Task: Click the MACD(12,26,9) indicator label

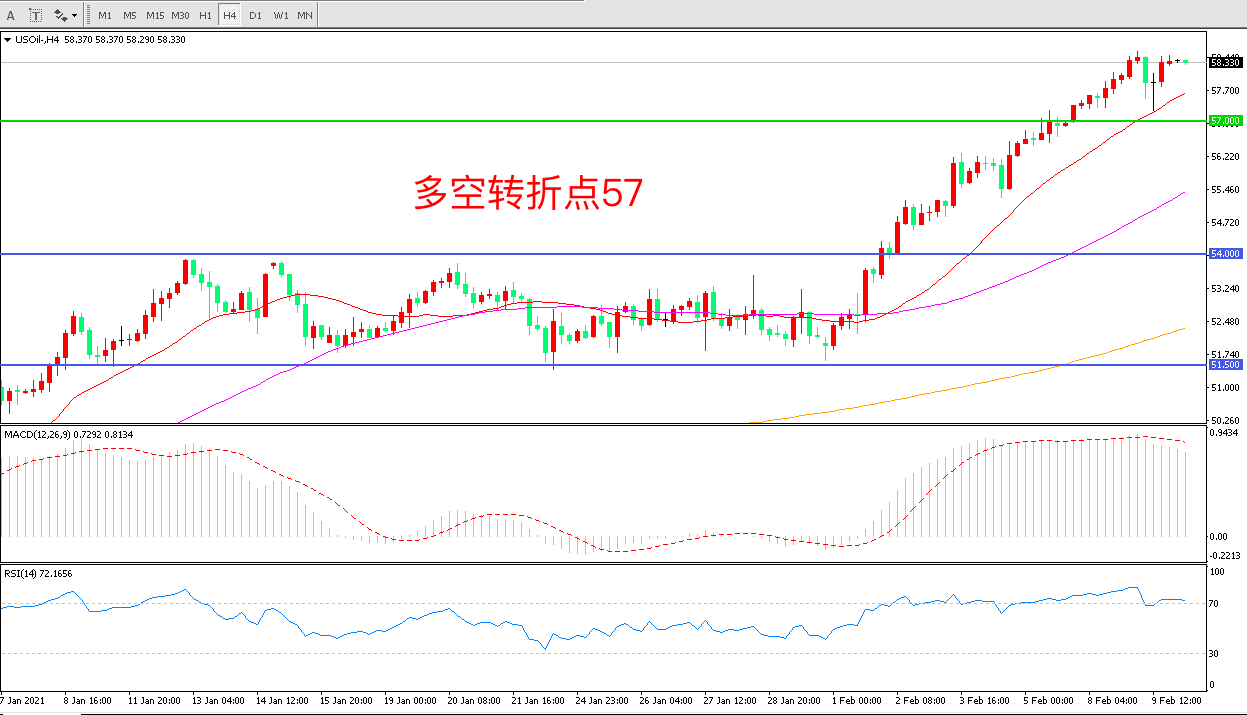Action: point(68,434)
